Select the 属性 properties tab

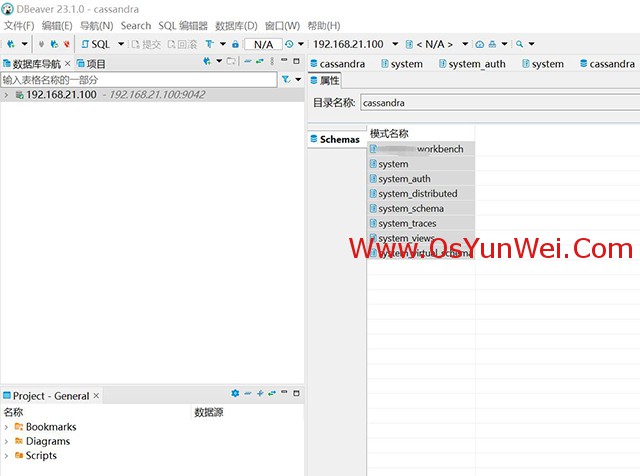pyautogui.click(x=325, y=80)
